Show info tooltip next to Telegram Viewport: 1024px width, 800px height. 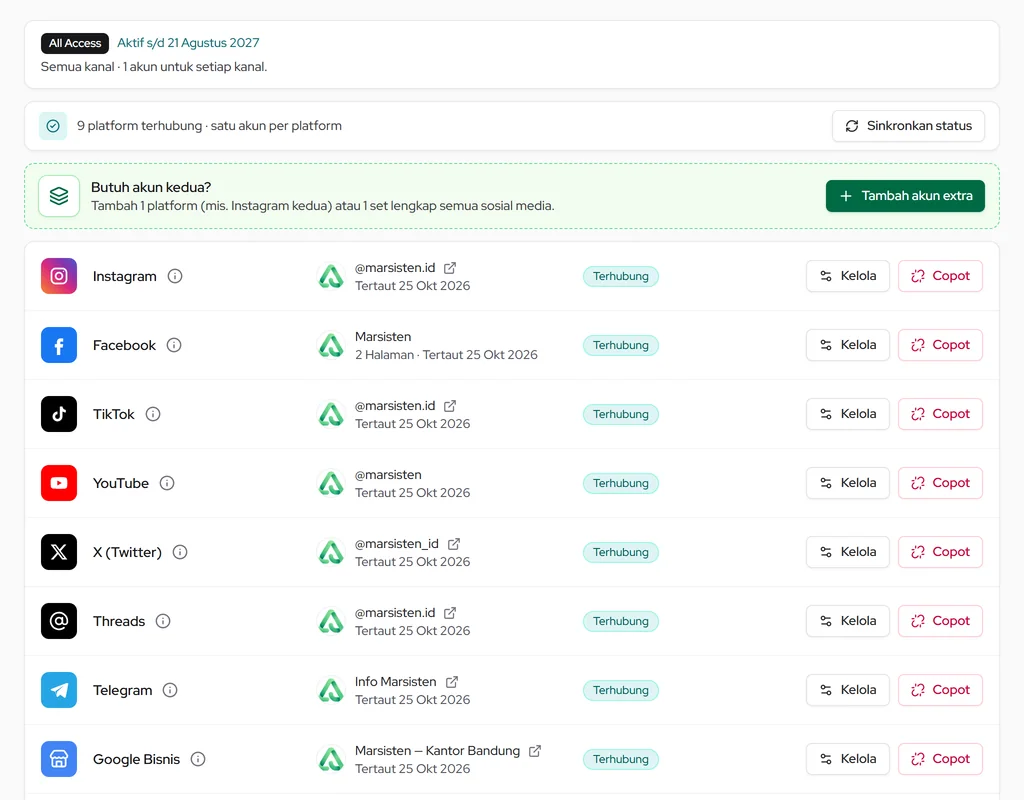[170, 690]
